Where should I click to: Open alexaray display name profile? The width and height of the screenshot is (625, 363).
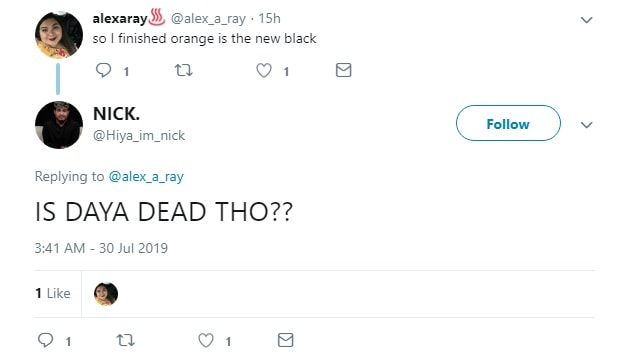[x=120, y=18]
